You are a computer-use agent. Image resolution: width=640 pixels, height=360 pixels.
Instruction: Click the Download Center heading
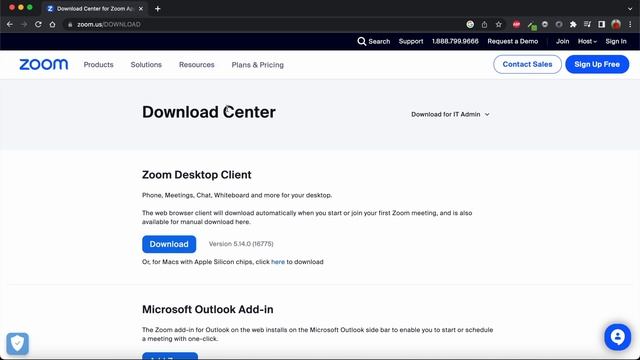(x=209, y=112)
